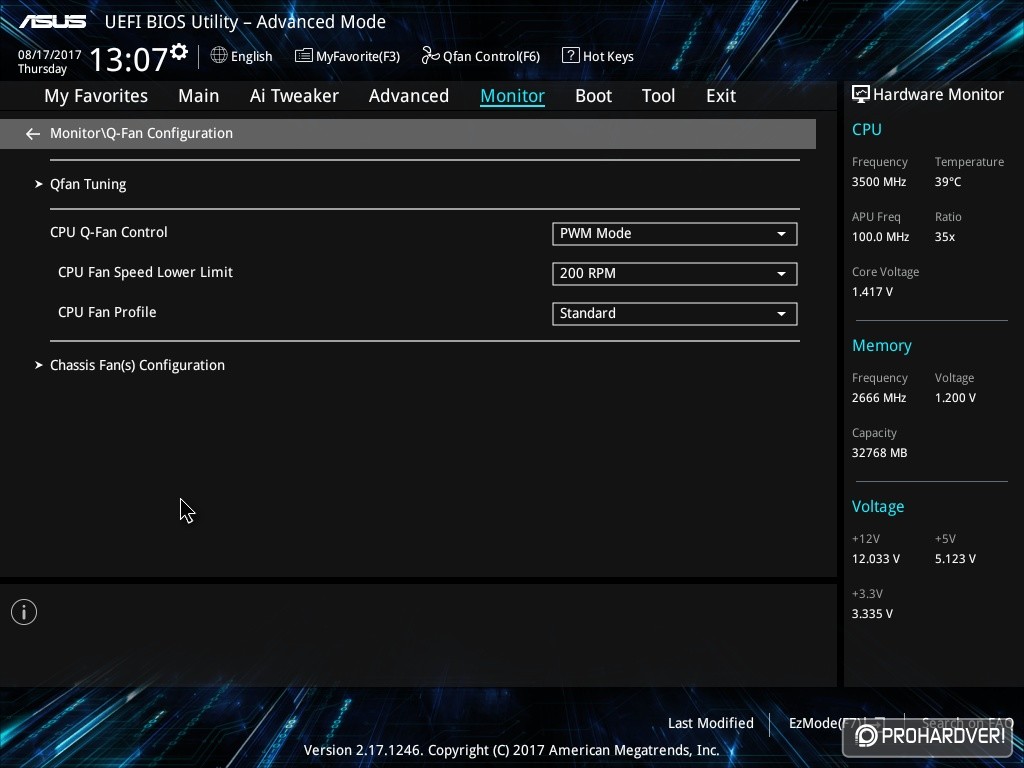Screen dimensions: 1024x768
Task: Click the Core Voltage 1.417 V value
Action: pyautogui.click(x=872, y=292)
